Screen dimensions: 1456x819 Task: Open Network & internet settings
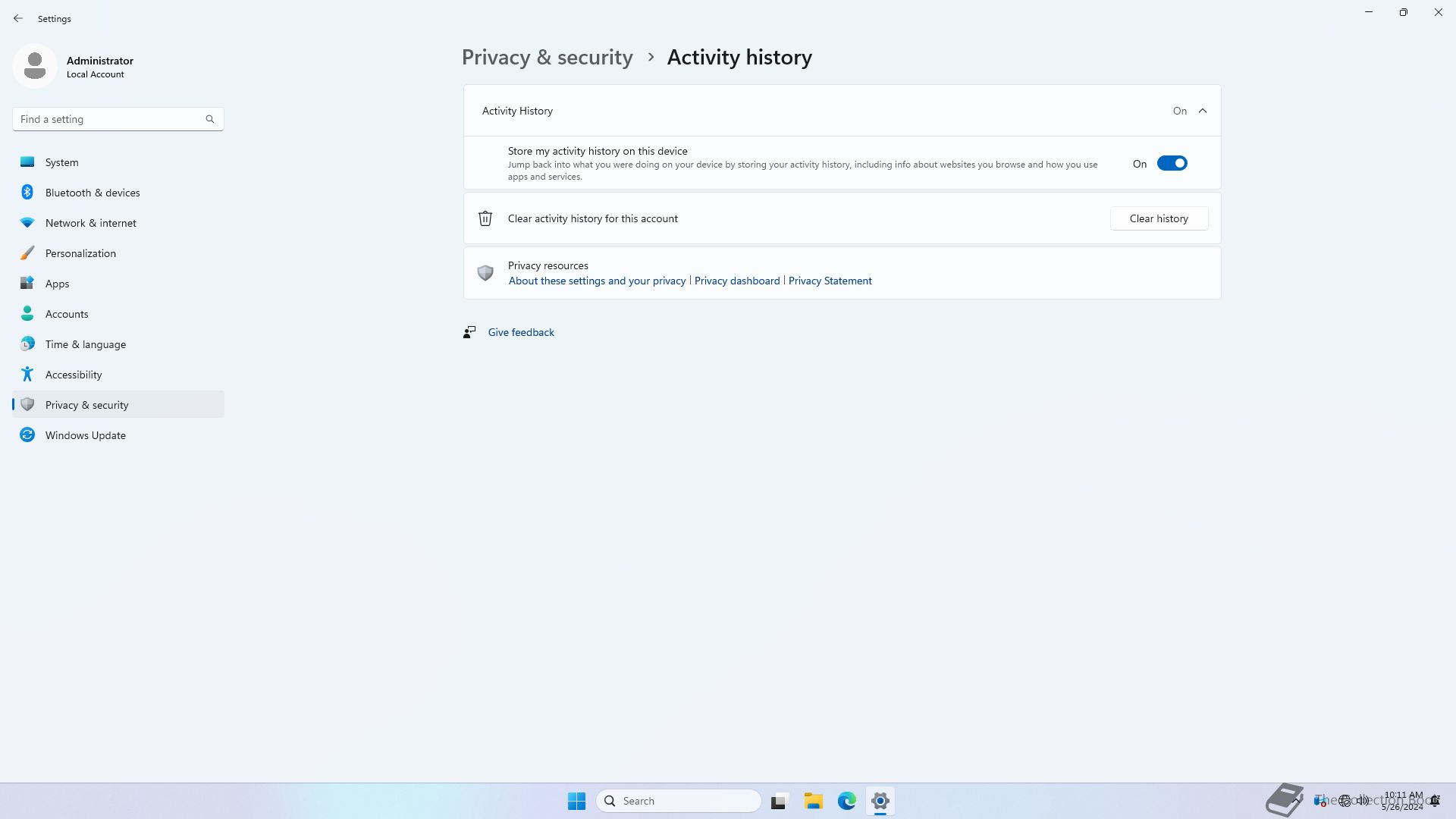pos(90,223)
